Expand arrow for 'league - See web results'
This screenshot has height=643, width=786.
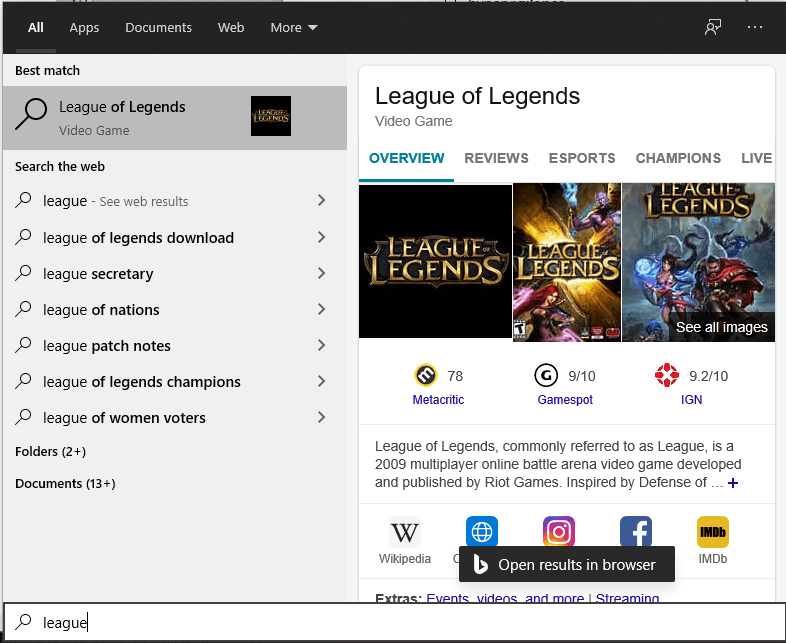[322, 200]
